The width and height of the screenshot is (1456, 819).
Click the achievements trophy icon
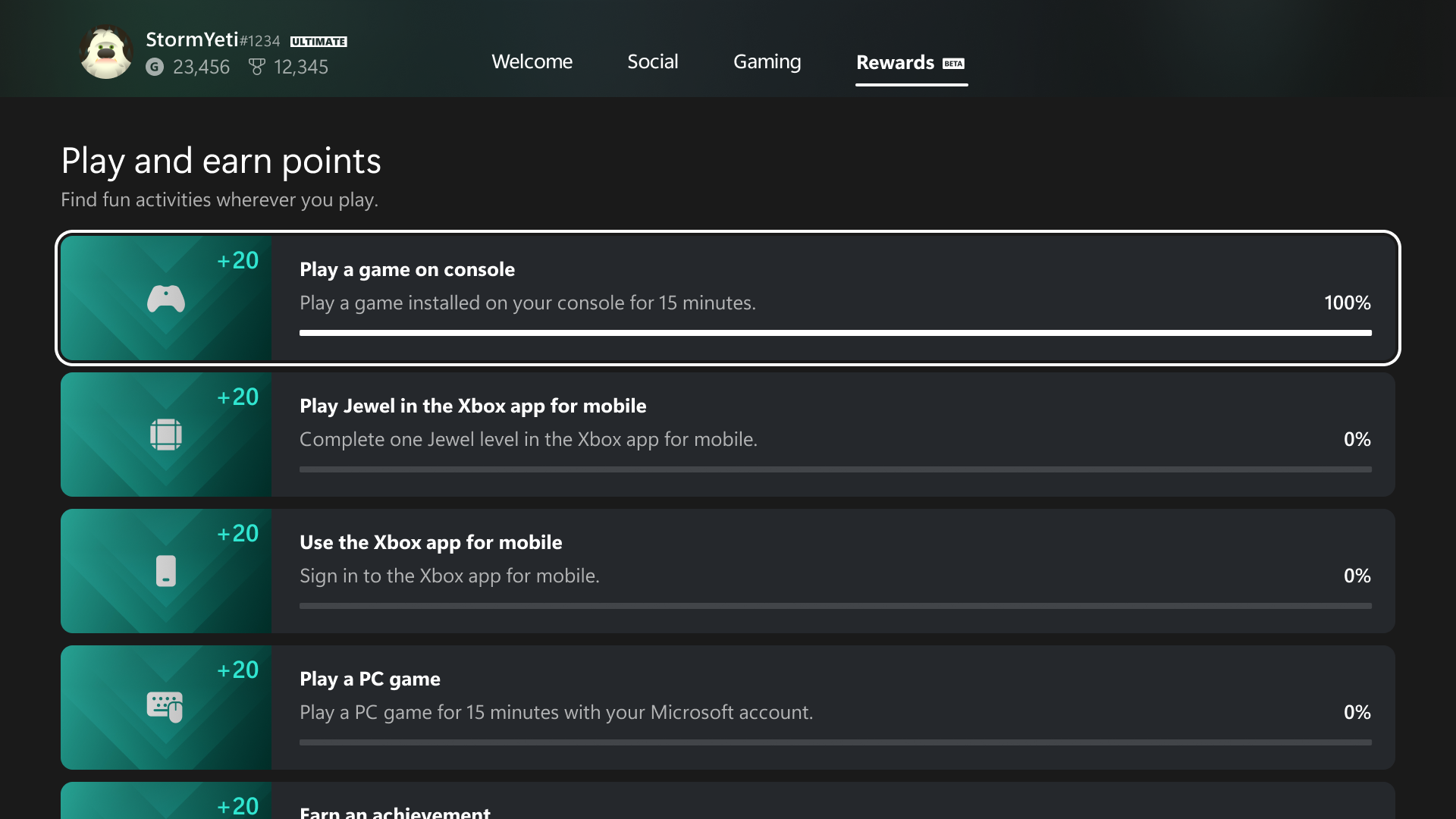click(x=257, y=67)
